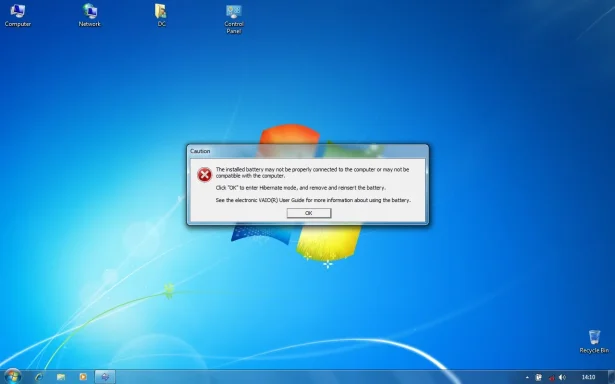Viewport: 615px width, 384px height.
Task: Click the Caution dialog title bar
Action: [308, 151]
